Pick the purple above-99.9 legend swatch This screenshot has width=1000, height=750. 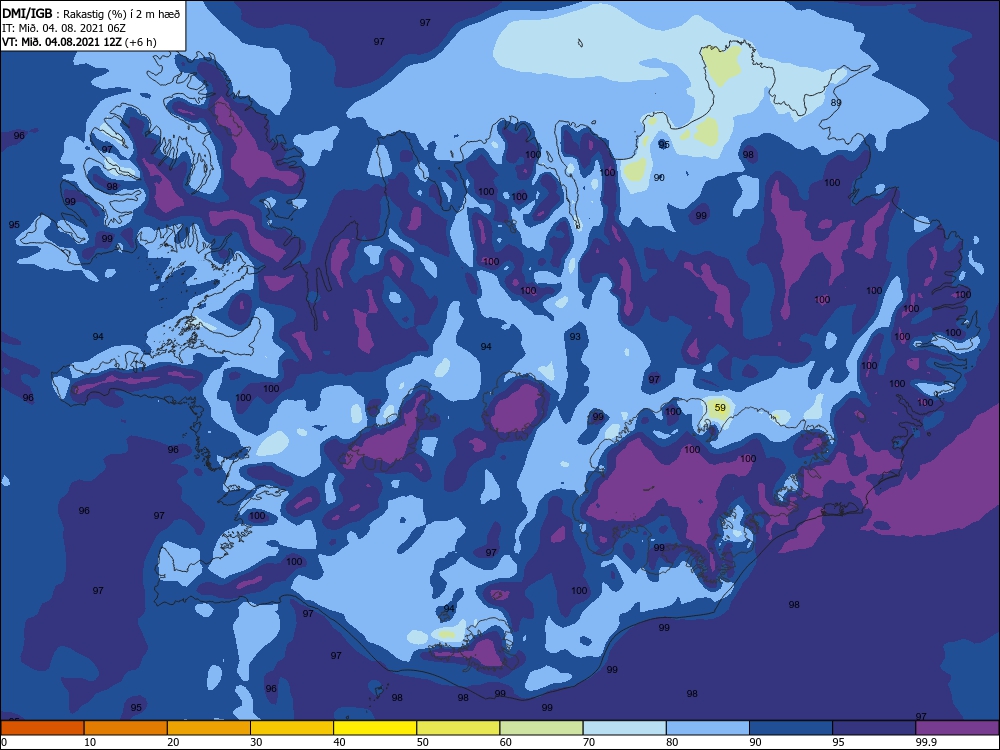point(957,728)
